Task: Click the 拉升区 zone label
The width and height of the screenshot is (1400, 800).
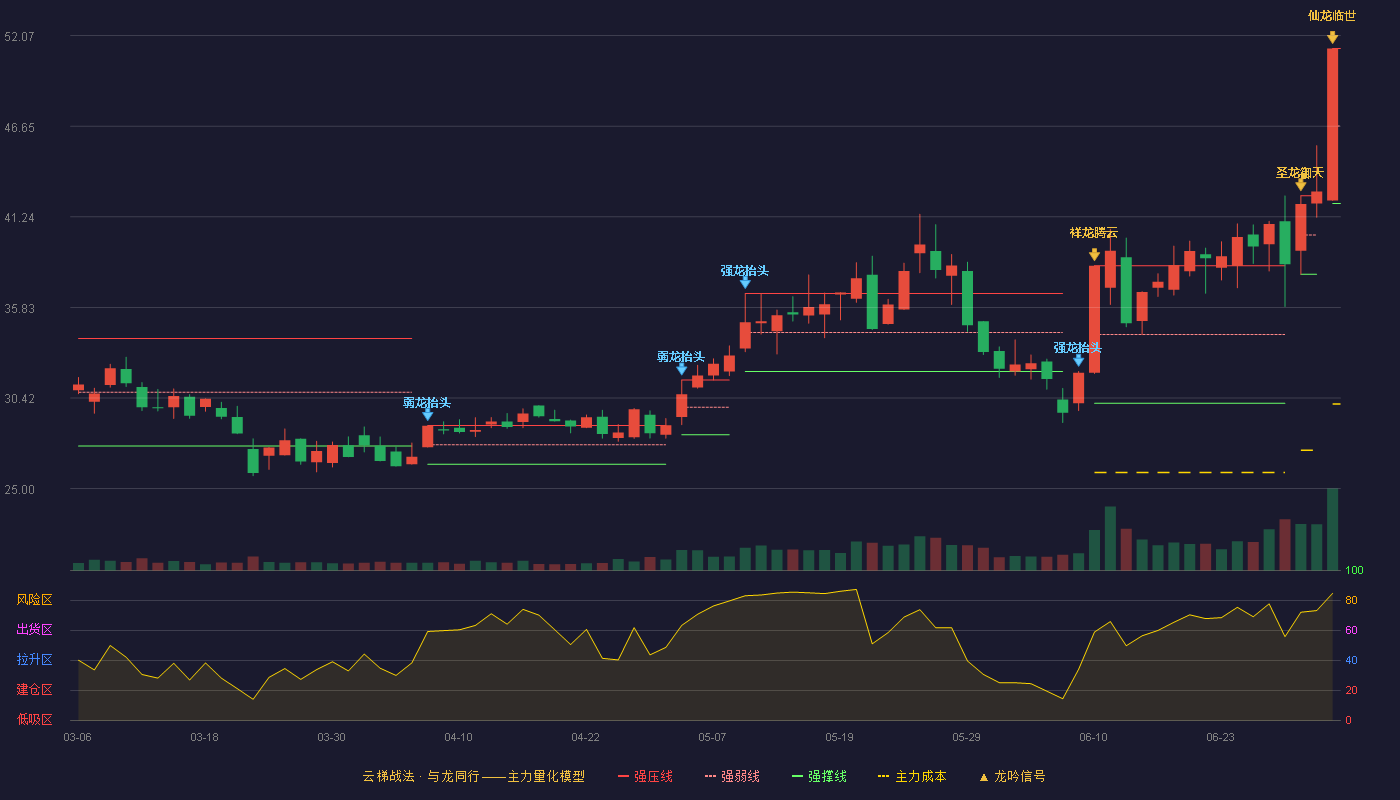Action: click(34, 660)
